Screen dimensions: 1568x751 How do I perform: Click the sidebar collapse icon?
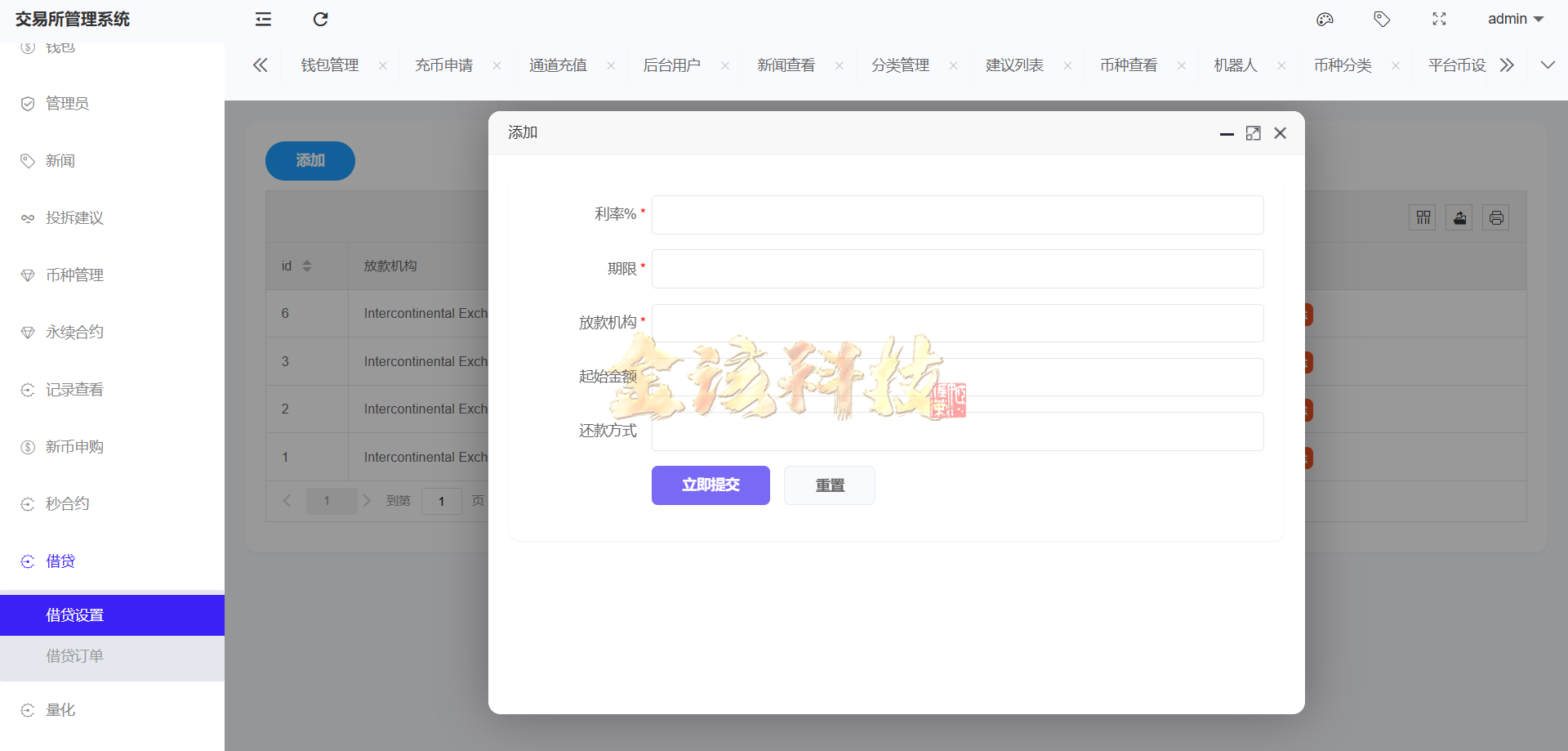(x=262, y=19)
